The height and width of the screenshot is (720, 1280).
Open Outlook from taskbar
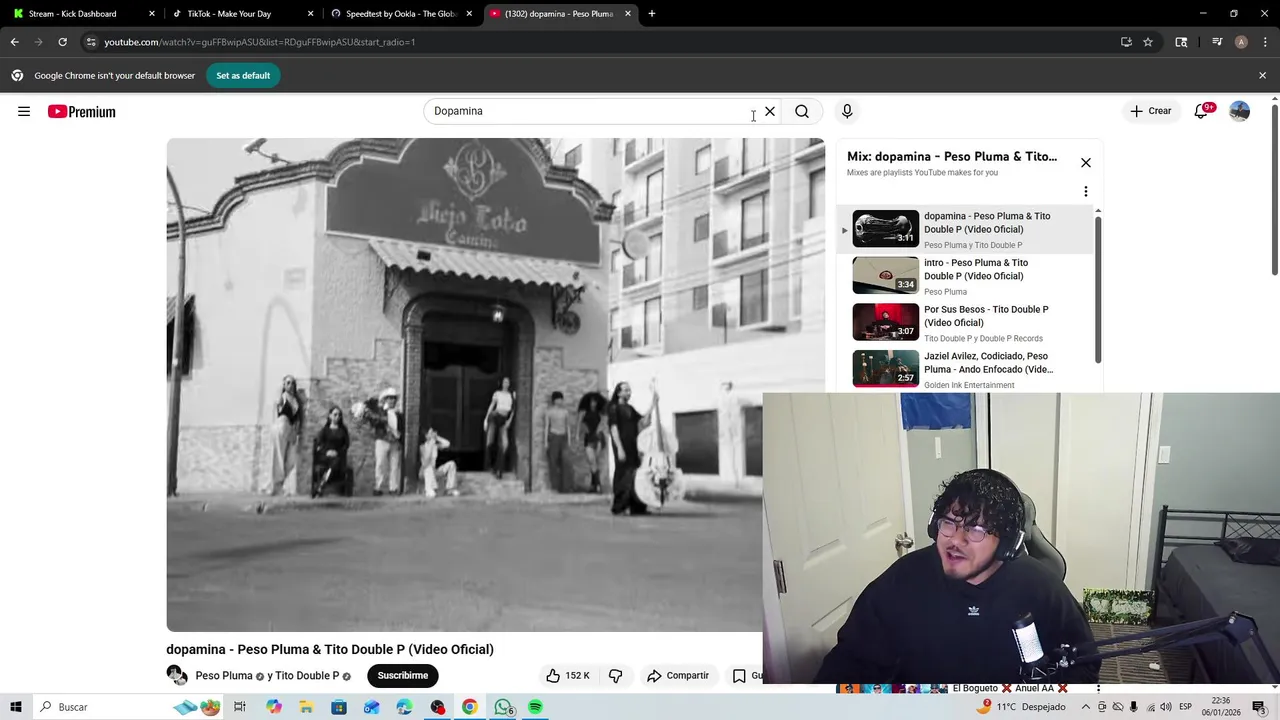(372, 707)
